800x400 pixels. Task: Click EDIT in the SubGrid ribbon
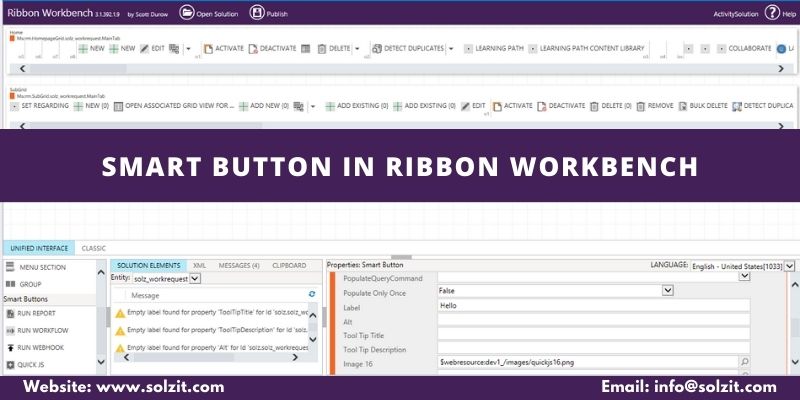click(473, 106)
